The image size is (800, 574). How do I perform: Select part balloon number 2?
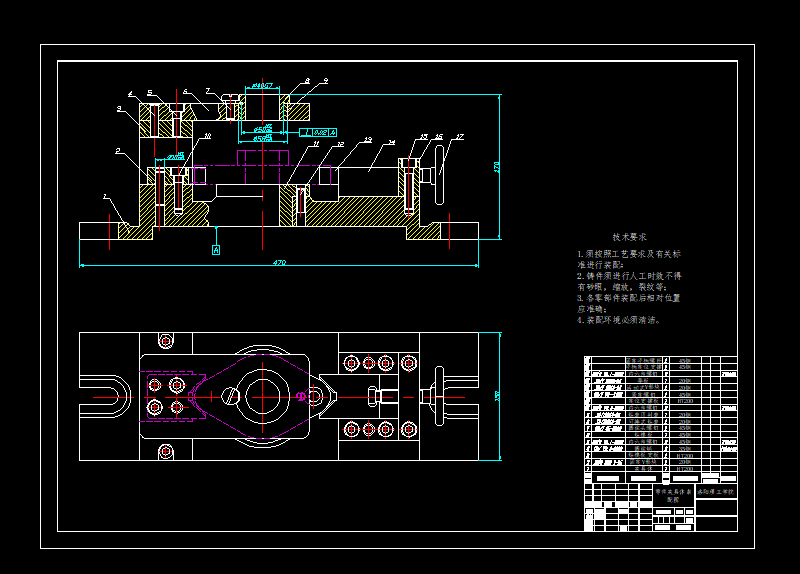(x=118, y=151)
